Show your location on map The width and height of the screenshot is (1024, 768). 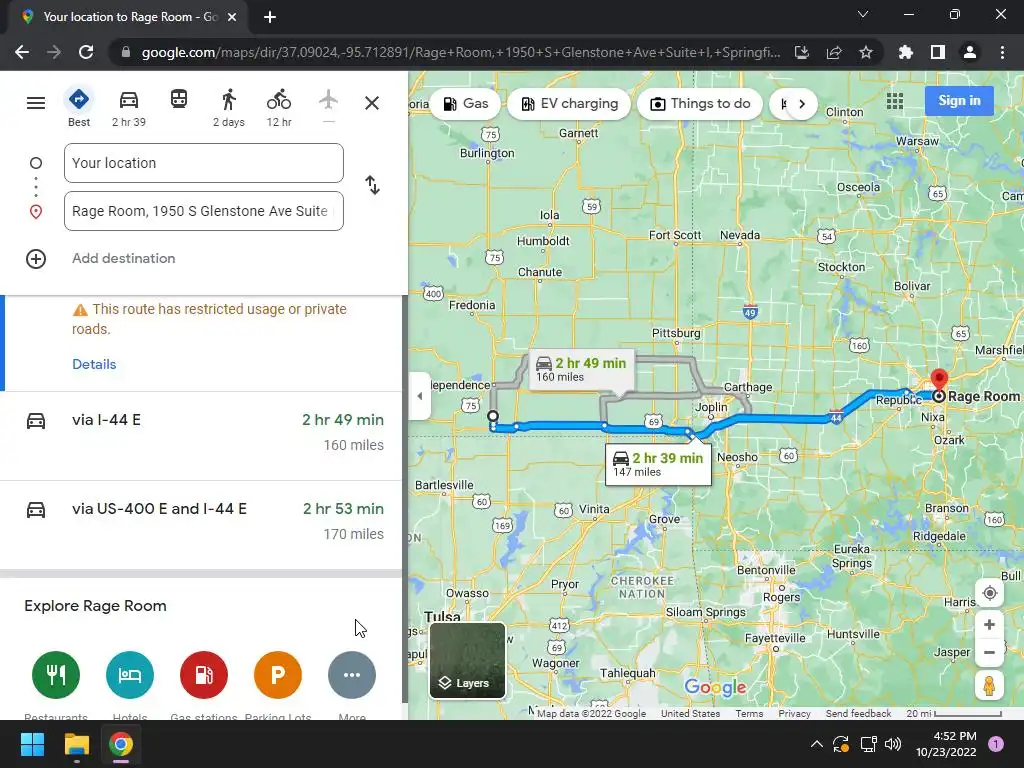tap(989, 593)
